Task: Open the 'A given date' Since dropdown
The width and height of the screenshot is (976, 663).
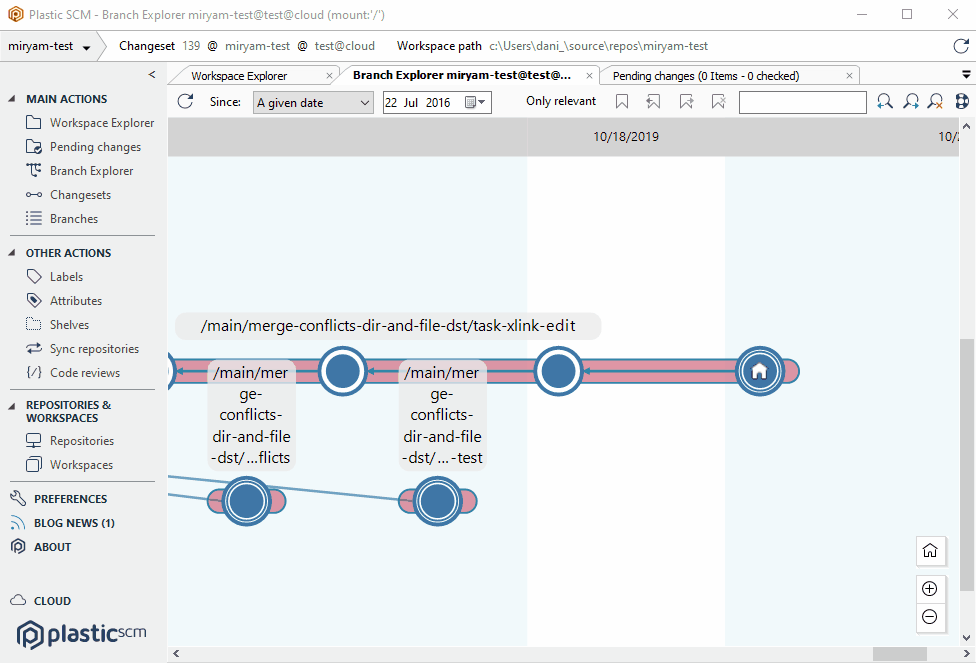Action: [313, 101]
